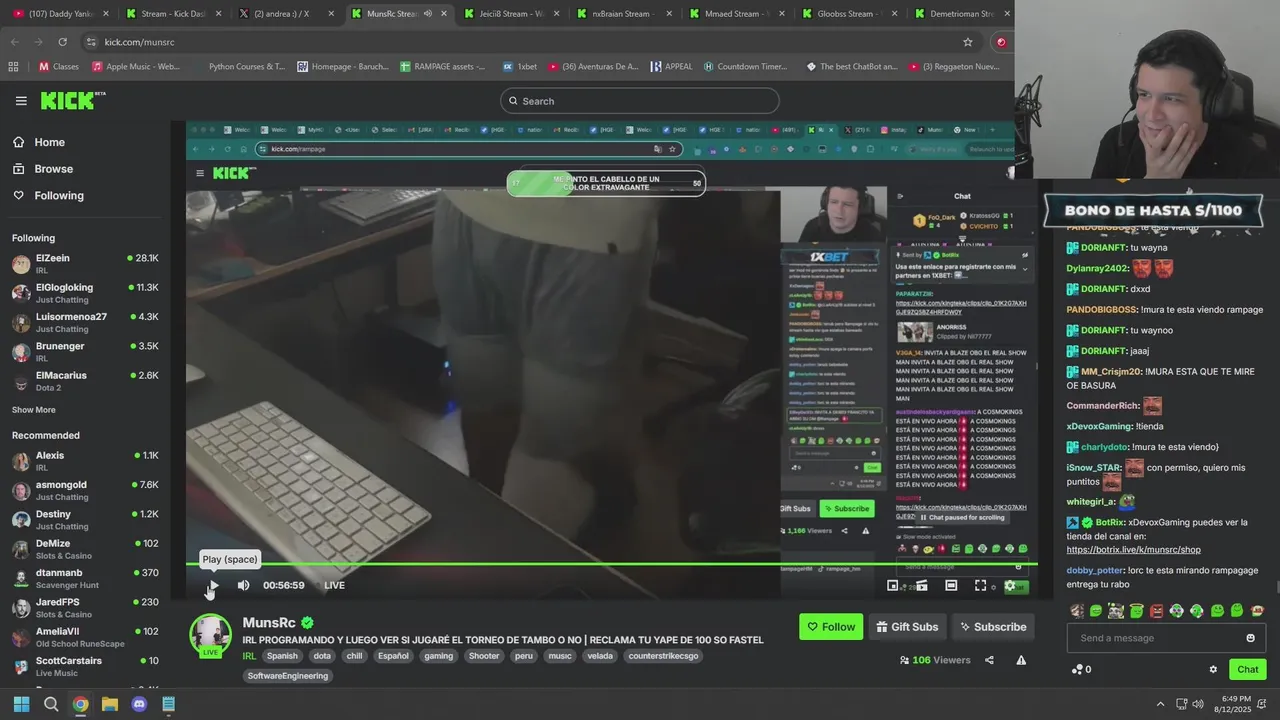Viewport: 1280px width, 720px height.
Task: Open DeMize Slots & Casino channel
Action: [x=85, y=549]
